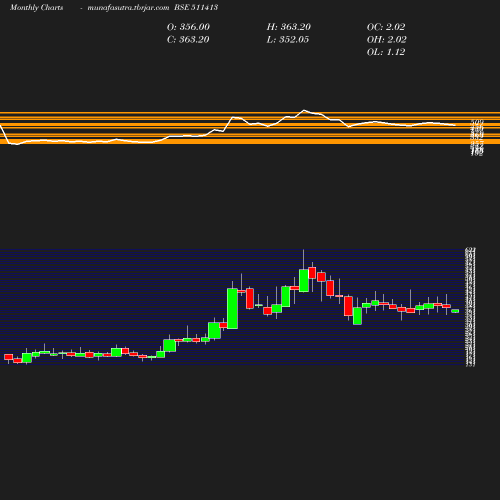Click the close value 'C: 363.20'
Screen dimensions: 500x500
[188, 40]
